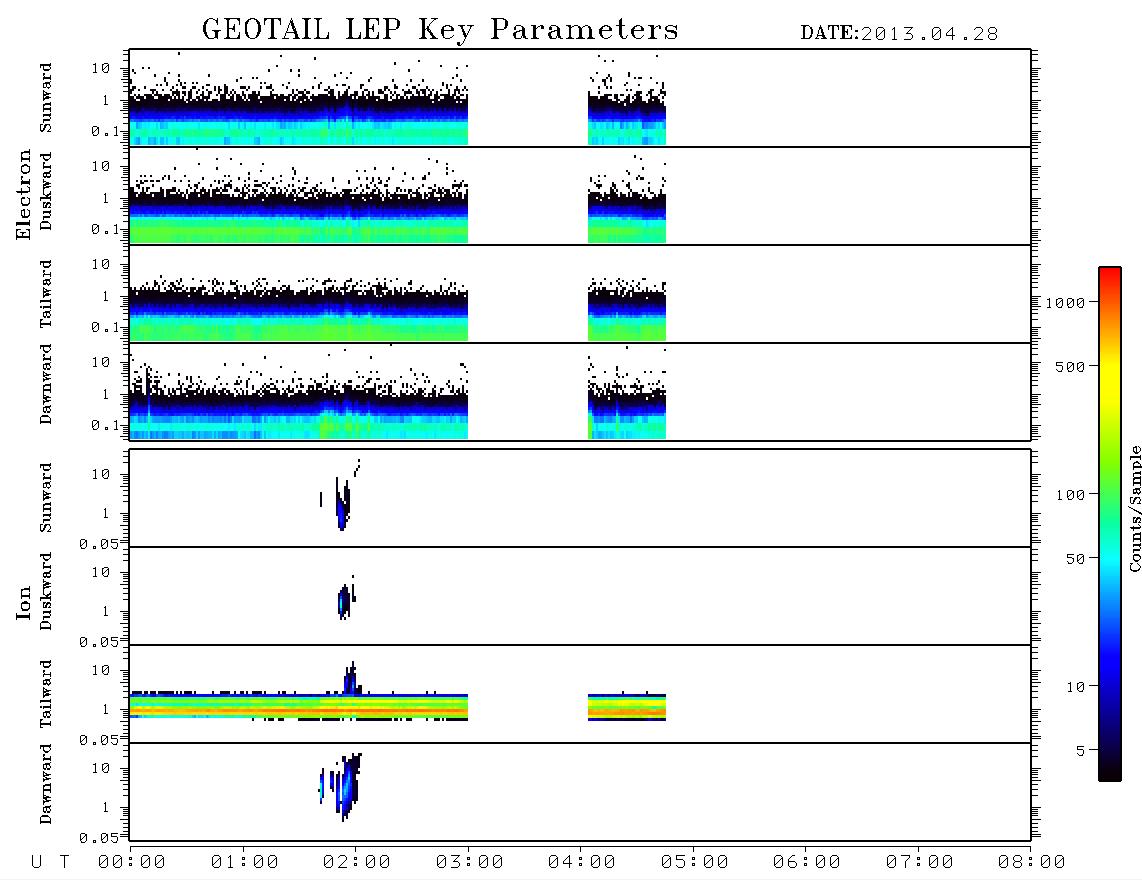This screenshot has width=1142, height=880.
Task: Click the Counts/Sample color bar
Action: click(x=1110, y=524)
